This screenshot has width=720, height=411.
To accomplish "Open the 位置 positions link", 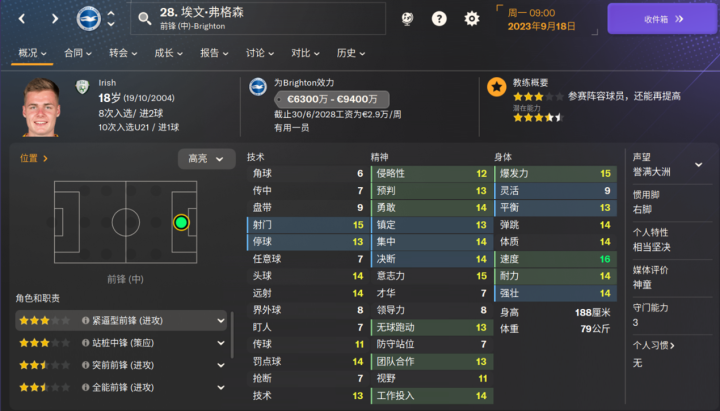I will (x=33, y=158).
